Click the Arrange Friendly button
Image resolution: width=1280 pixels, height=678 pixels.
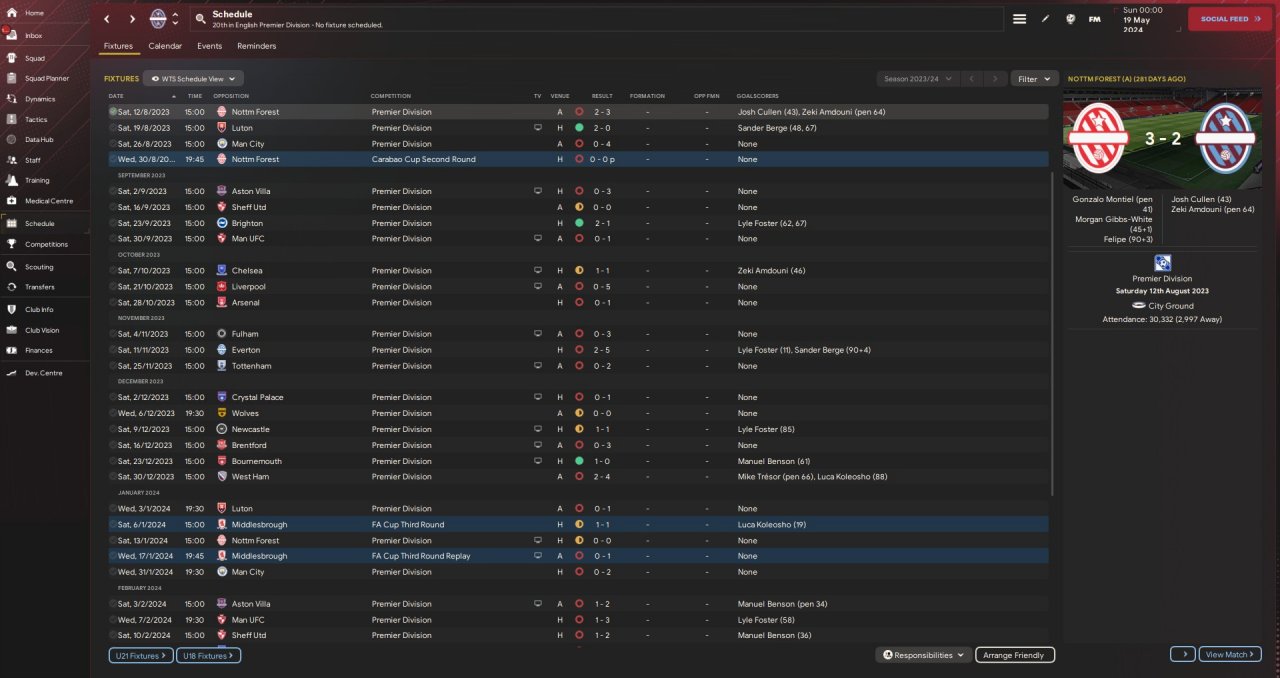[x=1014, y=655]
